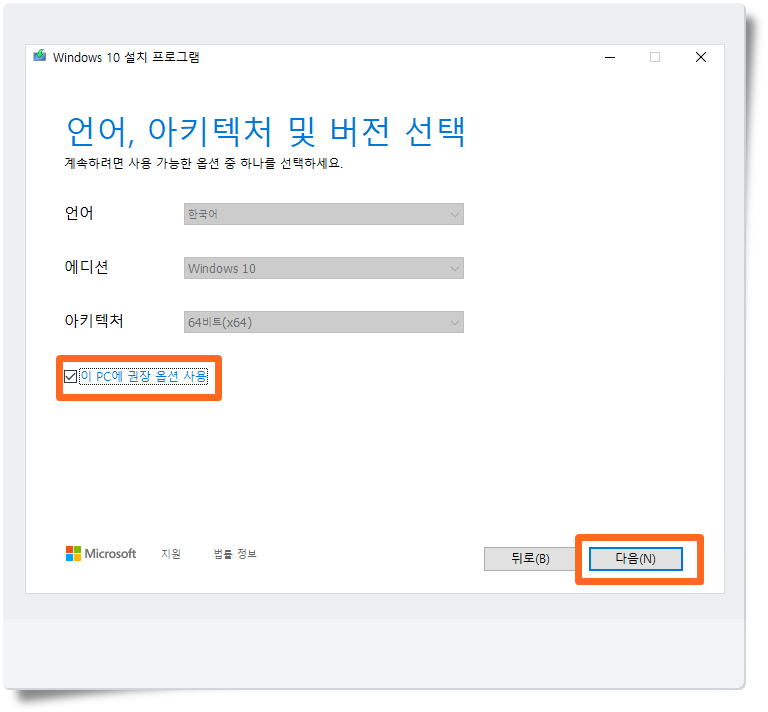
Task: Click the 언어 field label
Action: (x=79, y=214)
